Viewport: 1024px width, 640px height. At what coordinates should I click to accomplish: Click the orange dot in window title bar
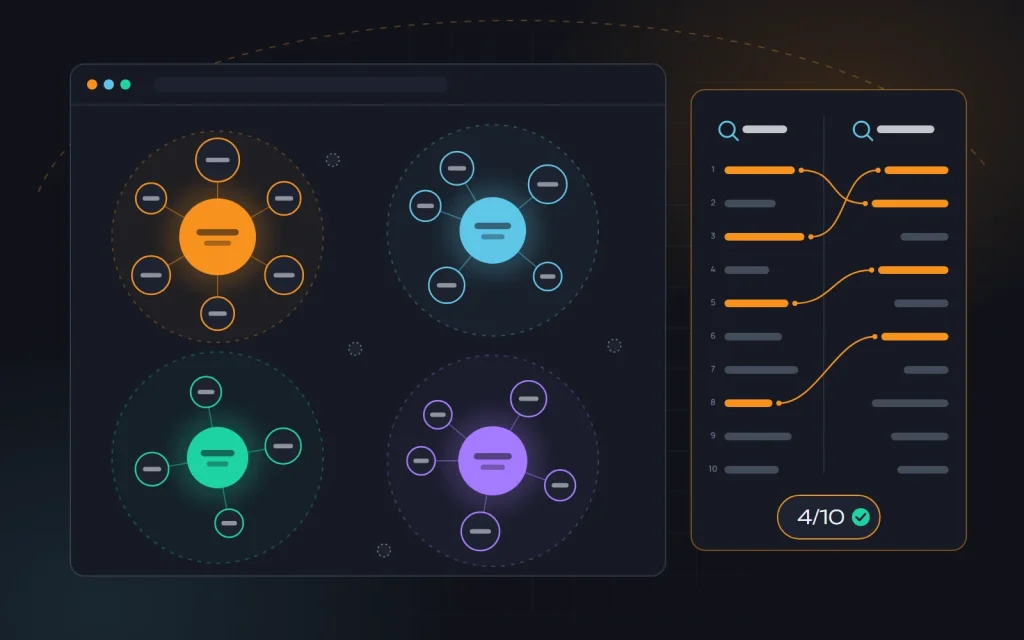tap(92, 84)
